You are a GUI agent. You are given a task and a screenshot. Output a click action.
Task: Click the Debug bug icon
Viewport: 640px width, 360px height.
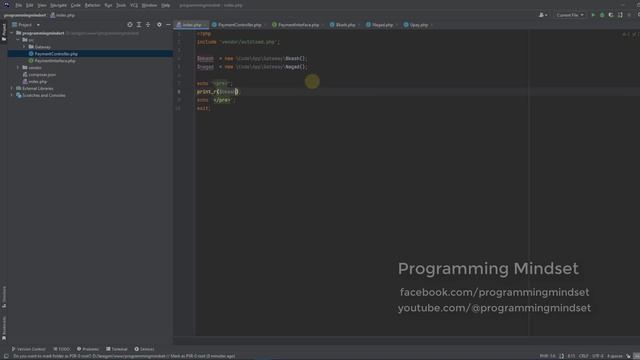coord(602,15)
